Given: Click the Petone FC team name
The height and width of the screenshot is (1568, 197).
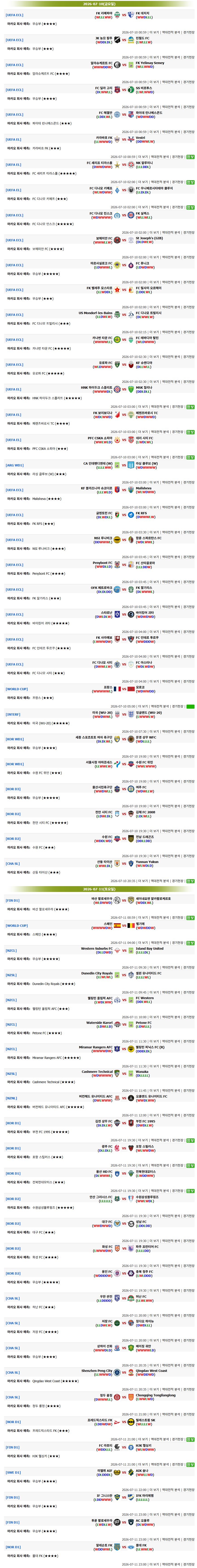Looking at the screenshot, I should (x=143, y=1023).
